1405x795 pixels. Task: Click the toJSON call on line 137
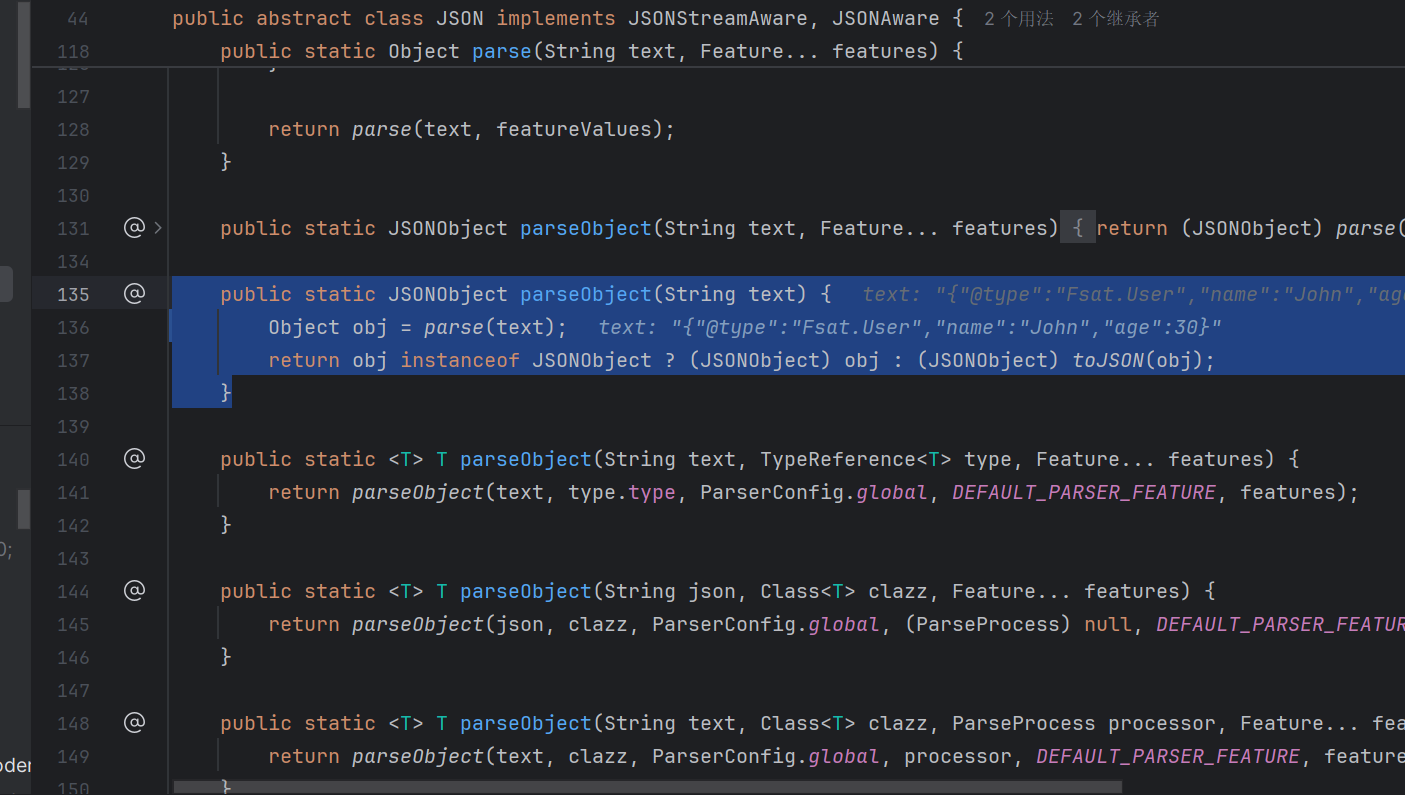coord(1108,360)
